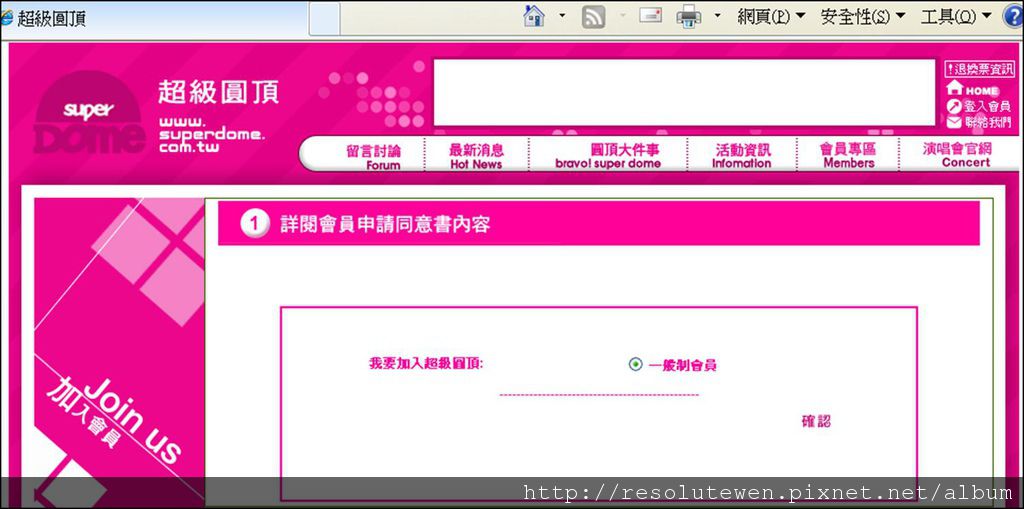Open the 演唱會官網 Concert nav item
This screenshot has width=1024, height=509.
tap(957, 156)
